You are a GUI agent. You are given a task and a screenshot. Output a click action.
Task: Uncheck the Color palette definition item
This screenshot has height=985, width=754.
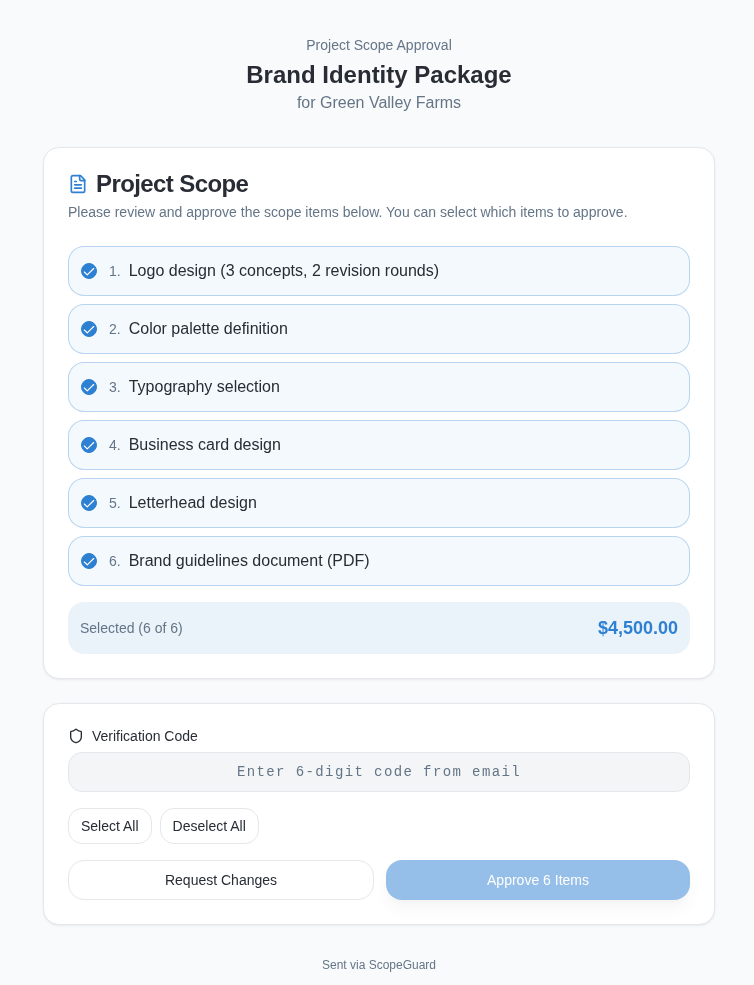pos(89,329)
